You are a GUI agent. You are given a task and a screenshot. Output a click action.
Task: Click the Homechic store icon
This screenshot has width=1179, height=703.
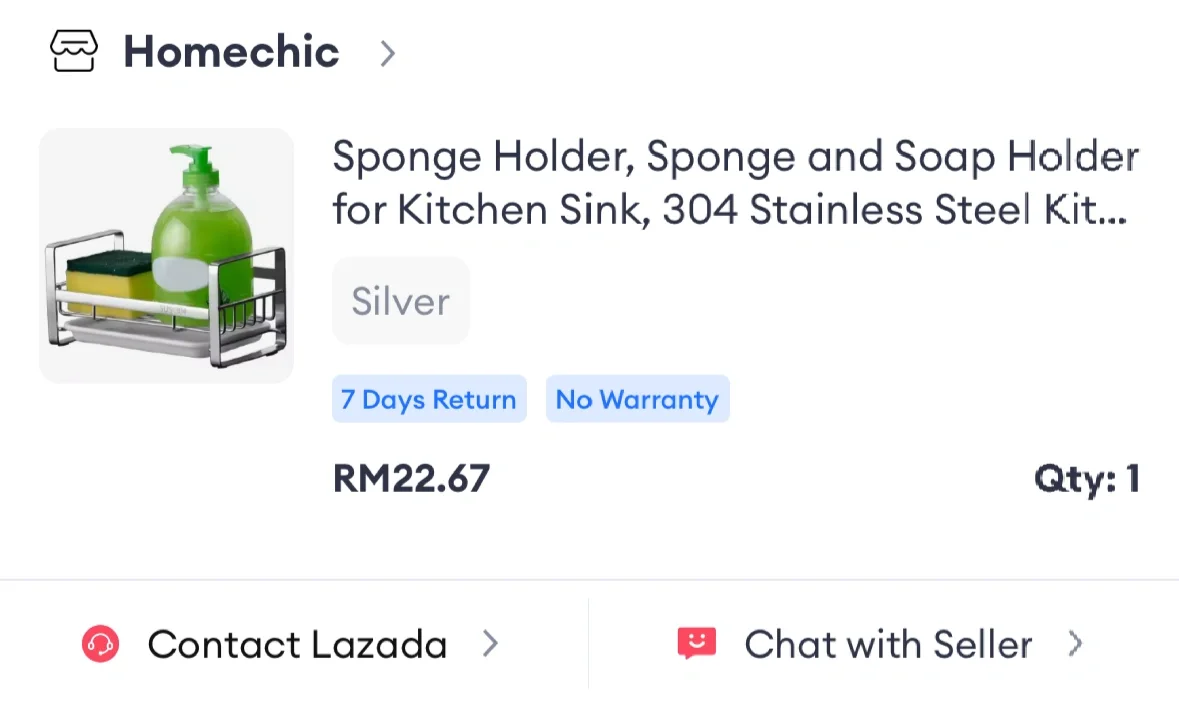pos(74,51)
